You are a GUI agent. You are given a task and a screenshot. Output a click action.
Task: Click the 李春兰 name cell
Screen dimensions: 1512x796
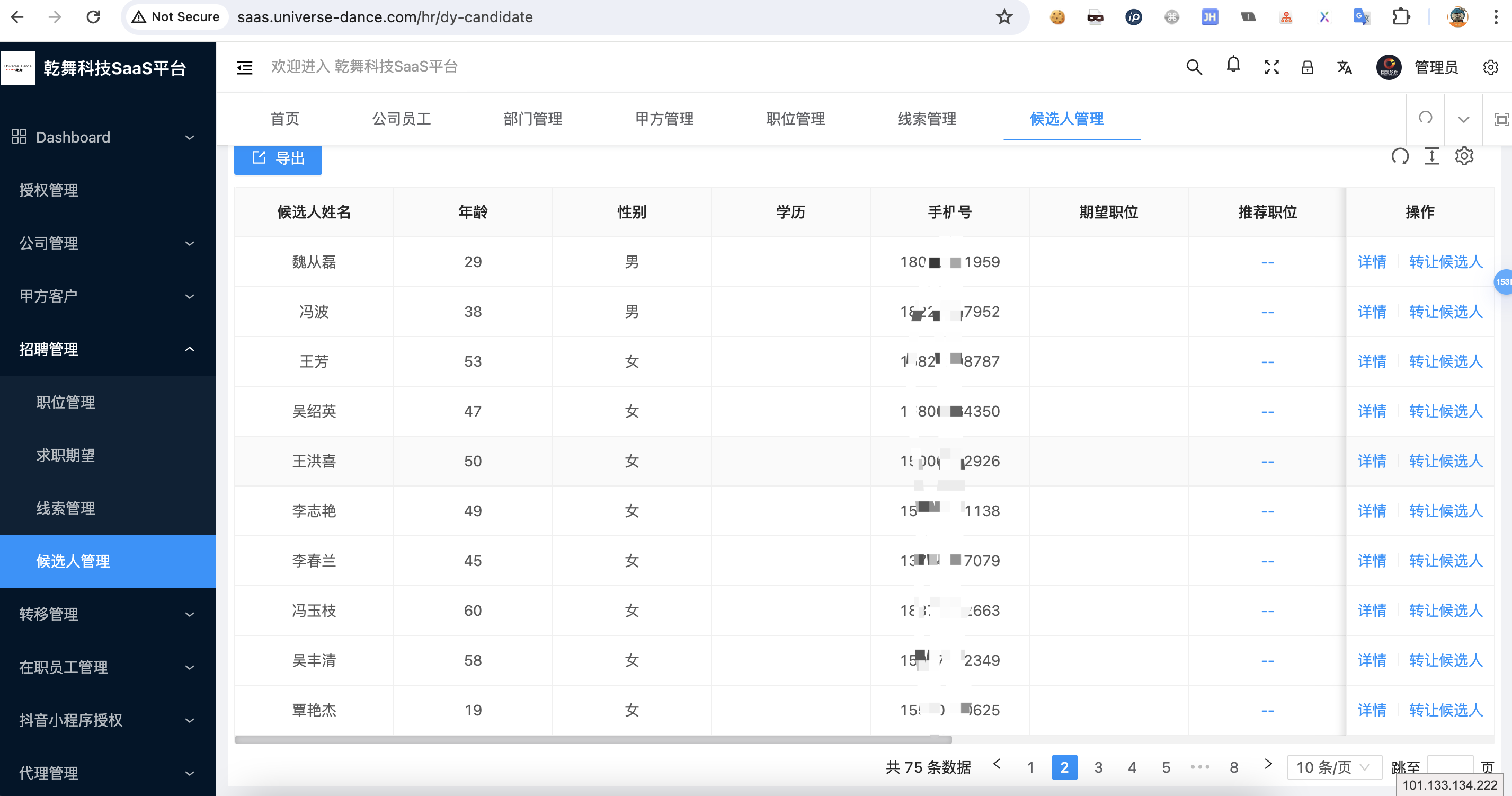pos(314,561)
